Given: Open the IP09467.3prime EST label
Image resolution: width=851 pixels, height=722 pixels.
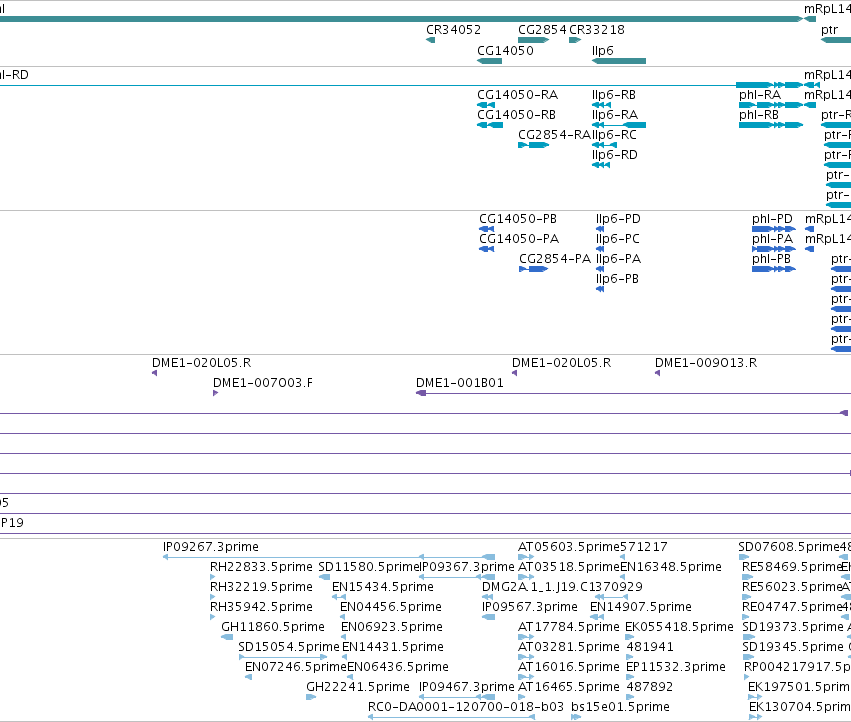Looking at the screenshot, I should 467,688.
